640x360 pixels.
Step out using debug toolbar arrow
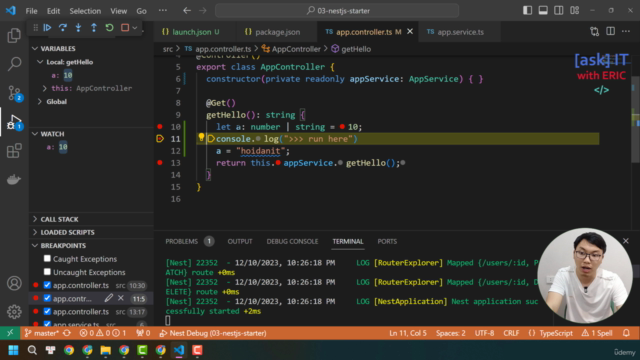[x=94, y=28]
